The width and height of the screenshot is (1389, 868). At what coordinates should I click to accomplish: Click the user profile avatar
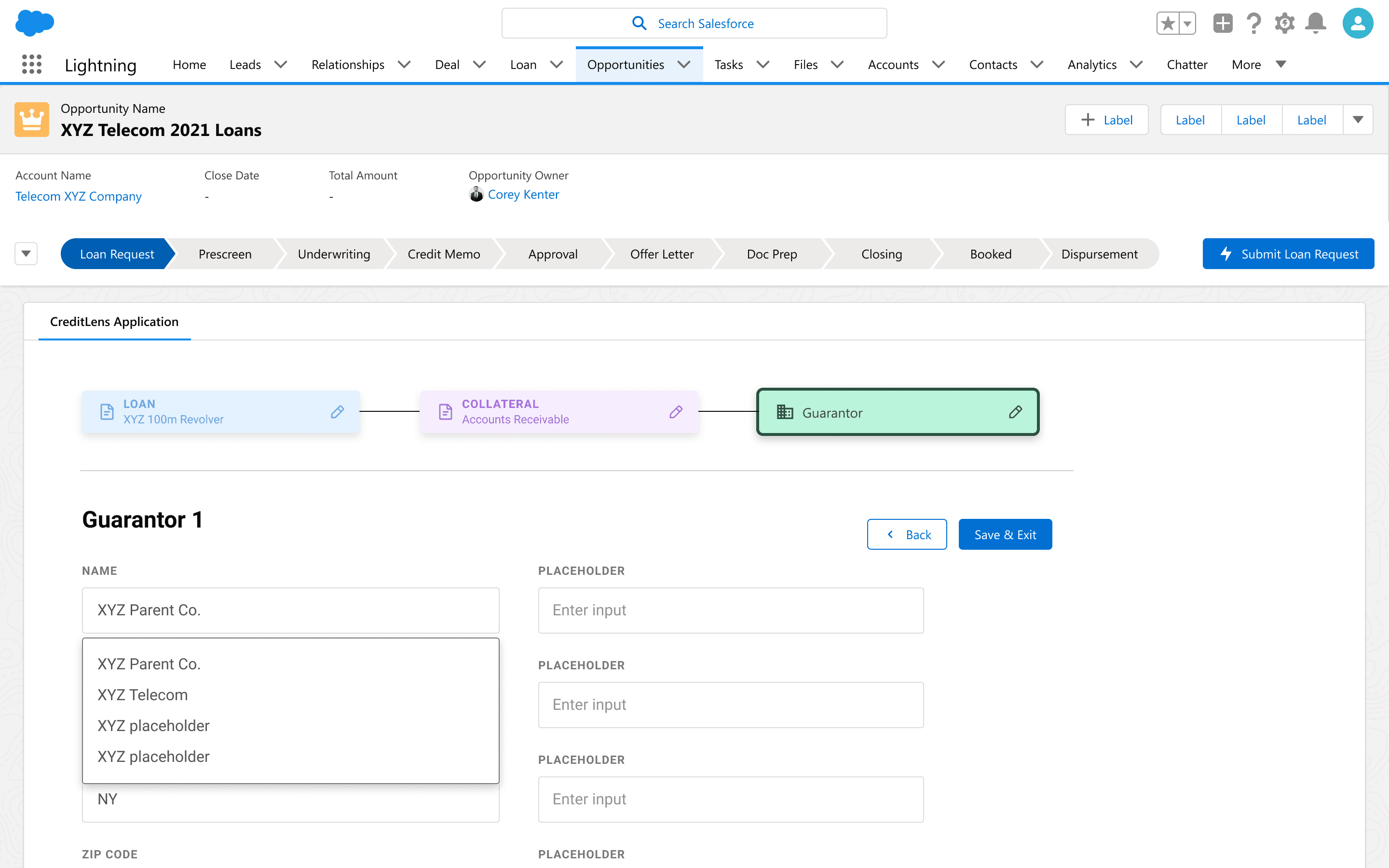click(x=1358, y=24)
